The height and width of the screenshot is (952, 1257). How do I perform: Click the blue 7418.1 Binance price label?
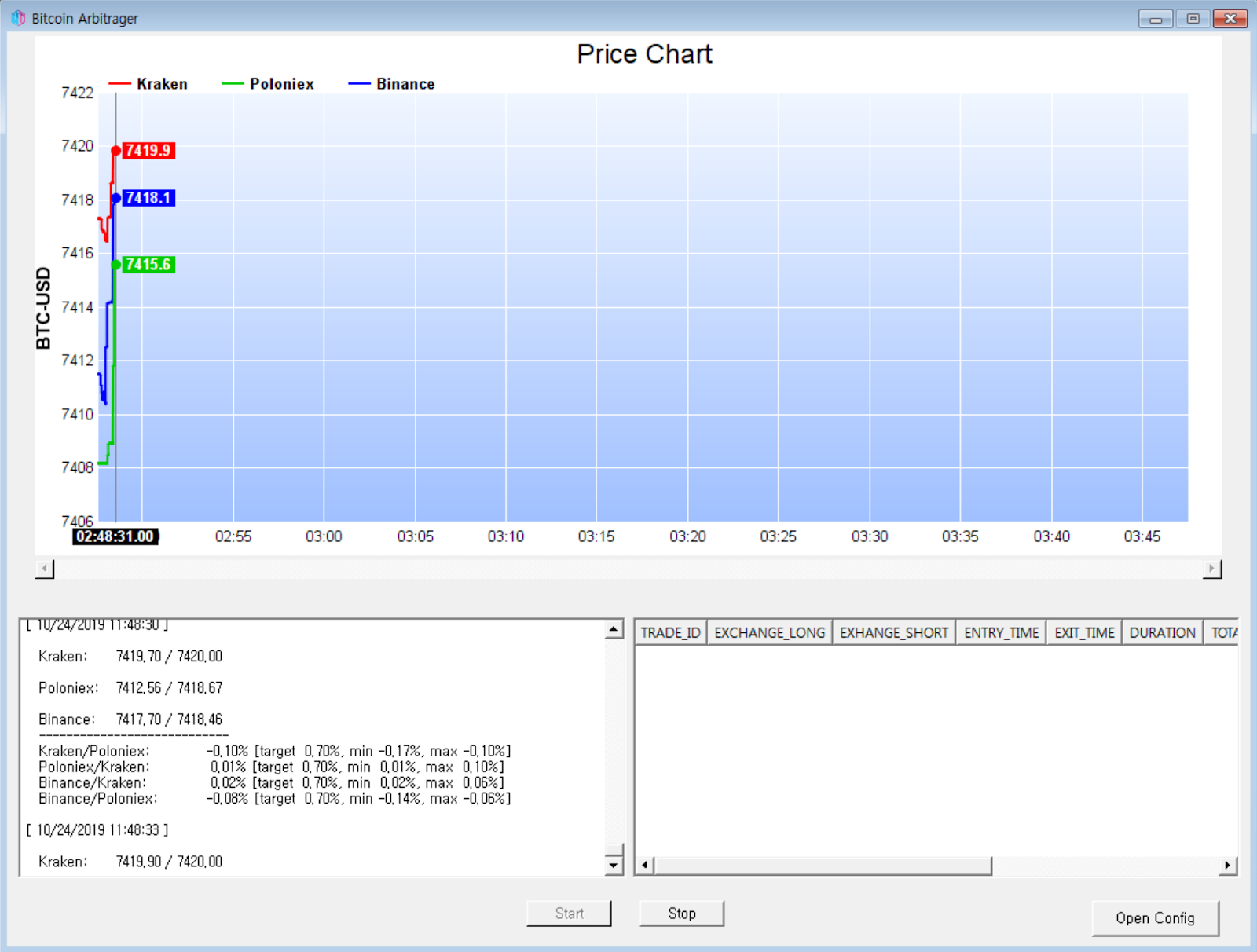(148, 198)
